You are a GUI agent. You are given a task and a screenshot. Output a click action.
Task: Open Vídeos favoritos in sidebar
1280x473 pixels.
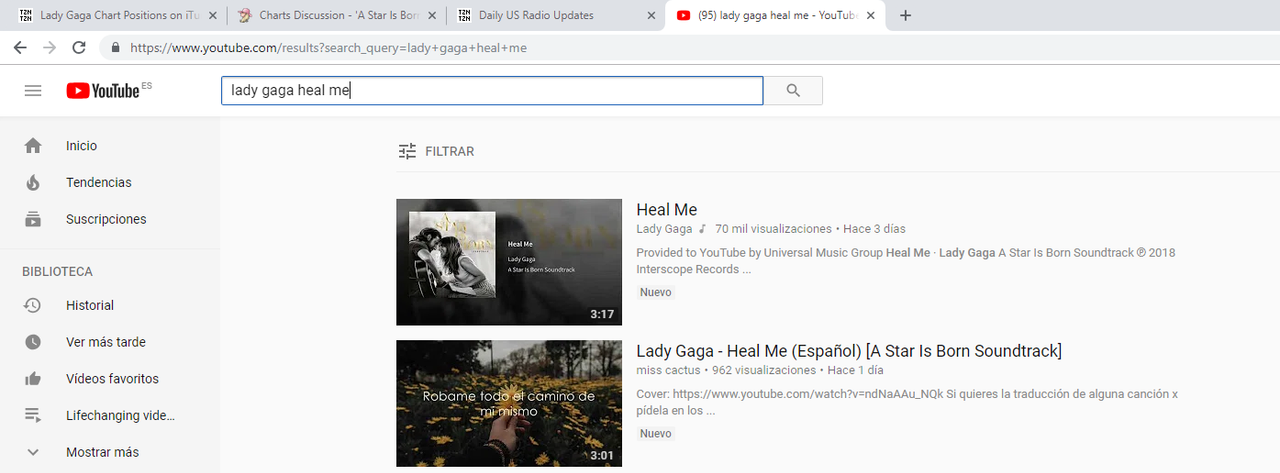tap(110, 379)
